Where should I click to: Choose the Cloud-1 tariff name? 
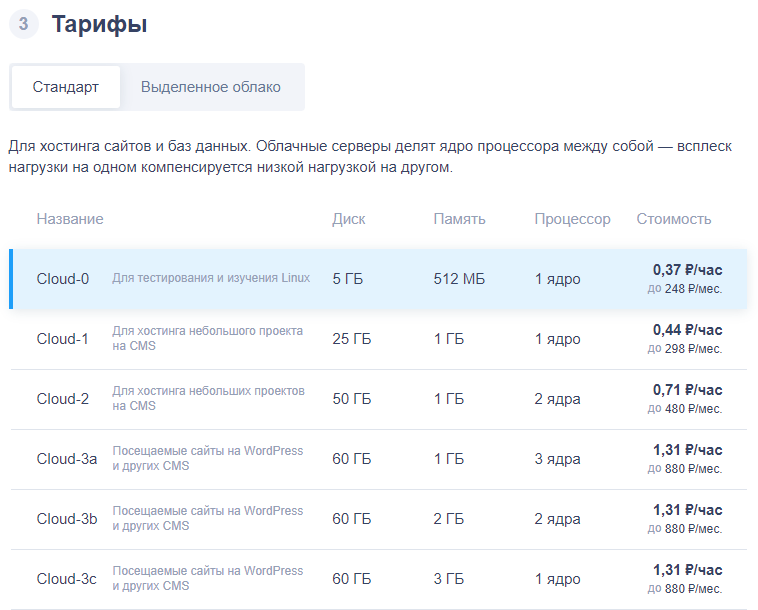click(62, 339)
